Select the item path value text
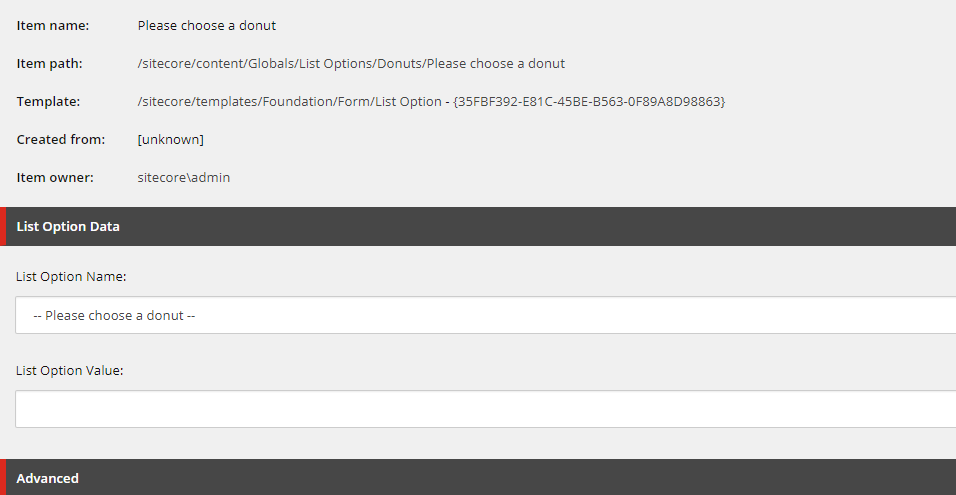Image resolution: width=956 pixels, height=495 pixels. 351,64
